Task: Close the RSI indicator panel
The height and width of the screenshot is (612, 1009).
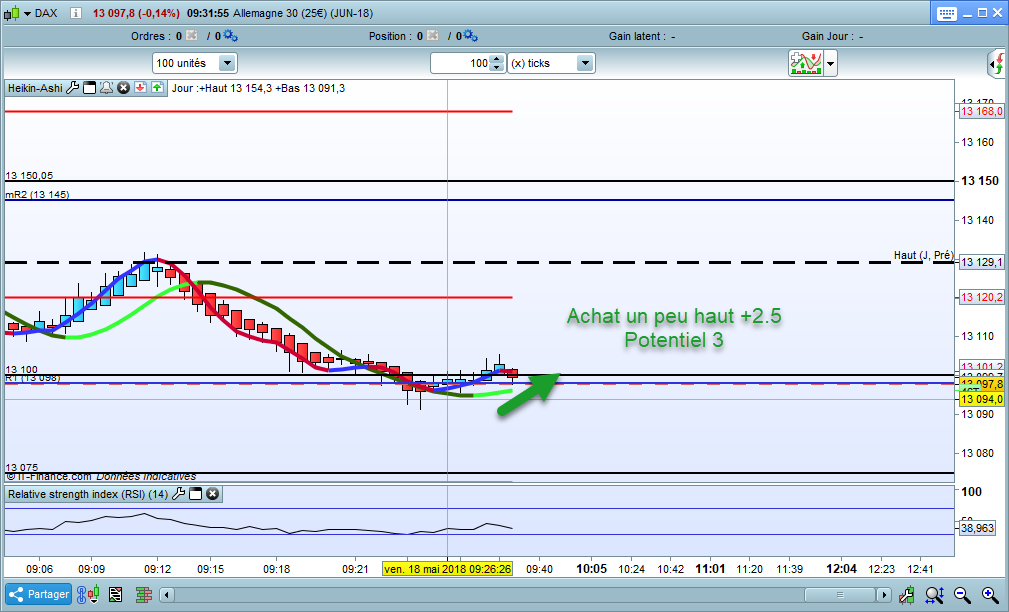Action: click(x=212, y=494)
